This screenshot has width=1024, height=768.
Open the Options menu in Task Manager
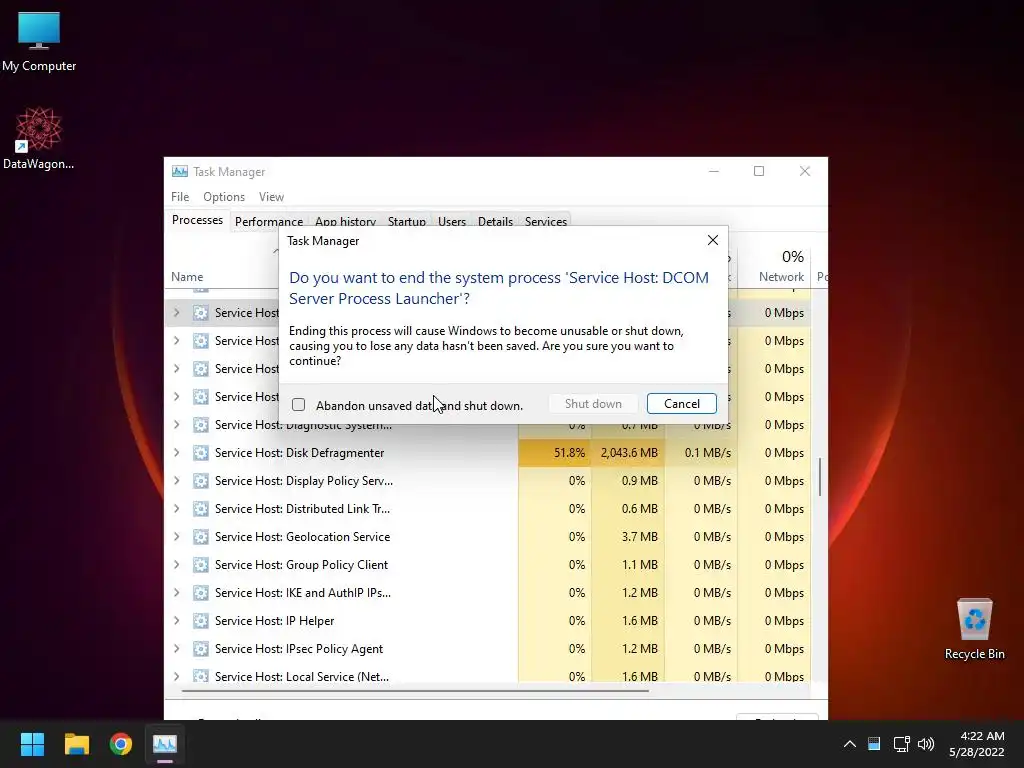coord(224,197)
